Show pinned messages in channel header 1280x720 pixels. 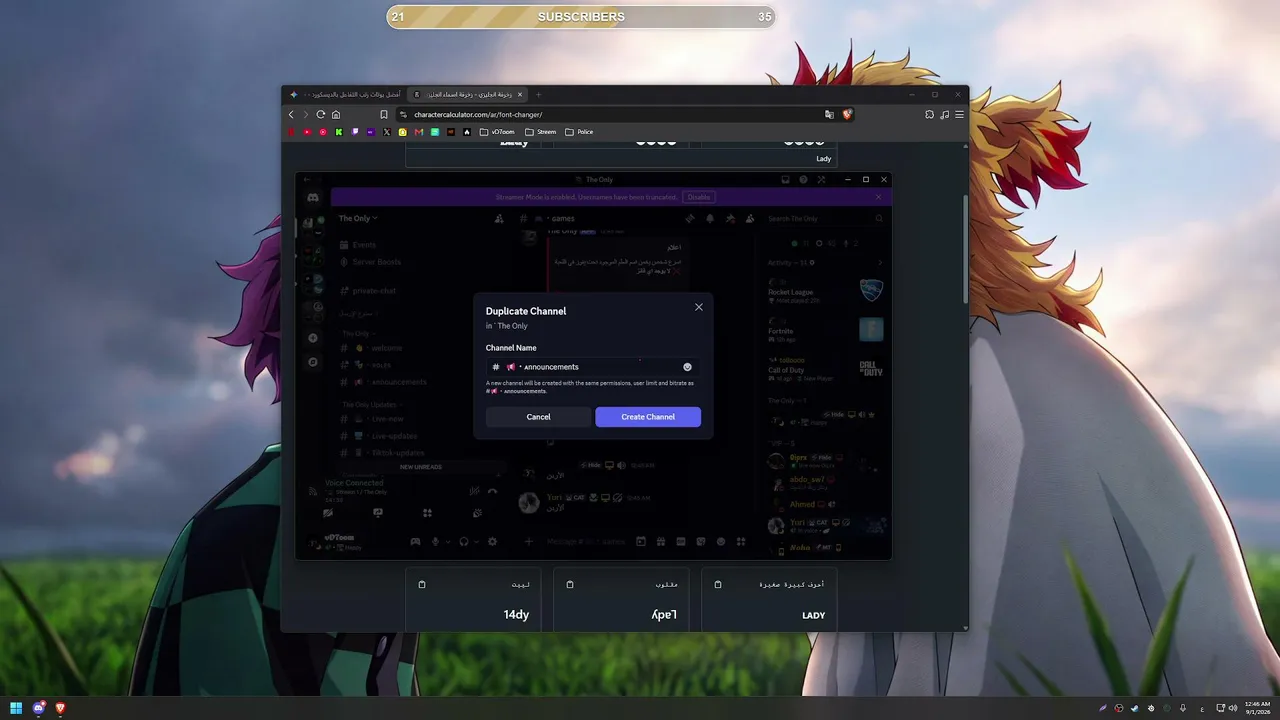(730, 218)
